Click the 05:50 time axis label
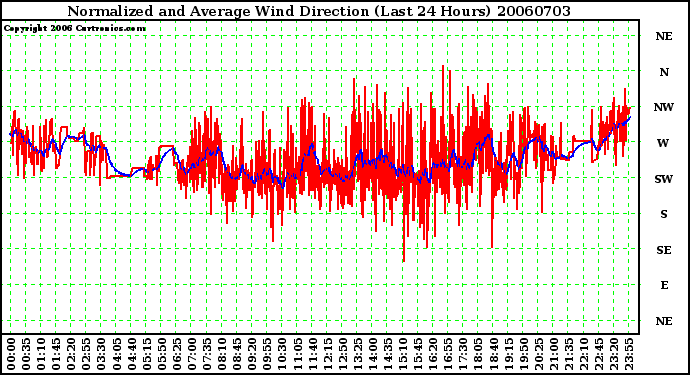This screenshot has height=375, width=690. coord(161,354)
